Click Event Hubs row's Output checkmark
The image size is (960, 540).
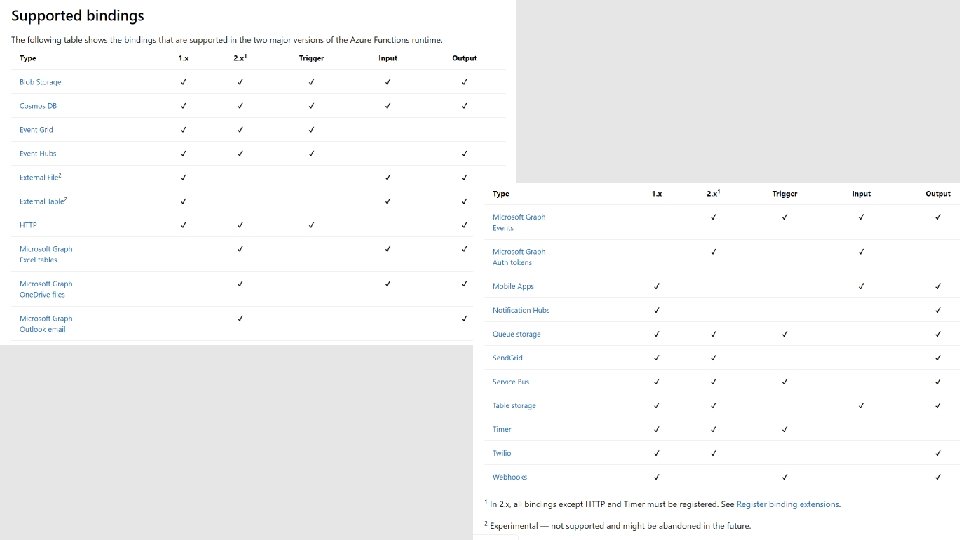[x=464, y=153]
